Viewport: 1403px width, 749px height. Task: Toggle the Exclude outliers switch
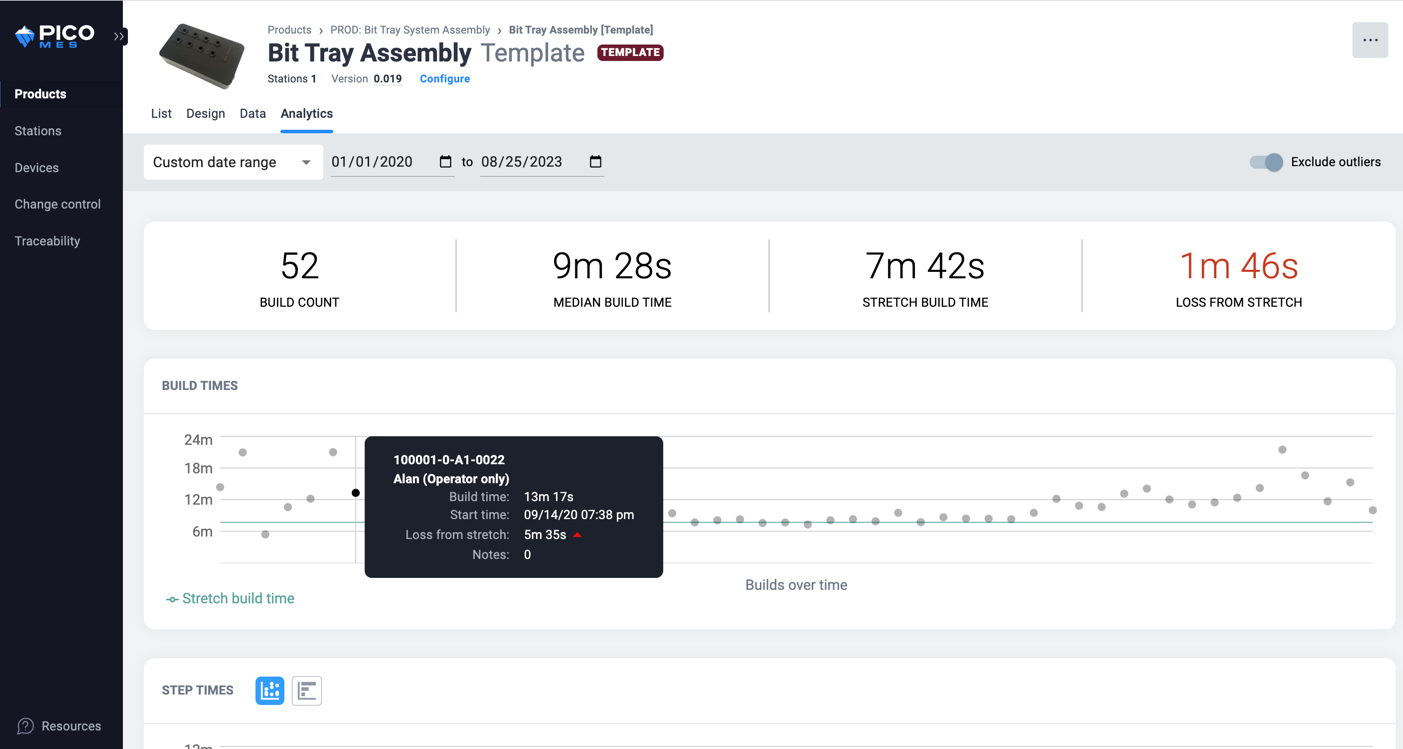tap(1266, 162)
